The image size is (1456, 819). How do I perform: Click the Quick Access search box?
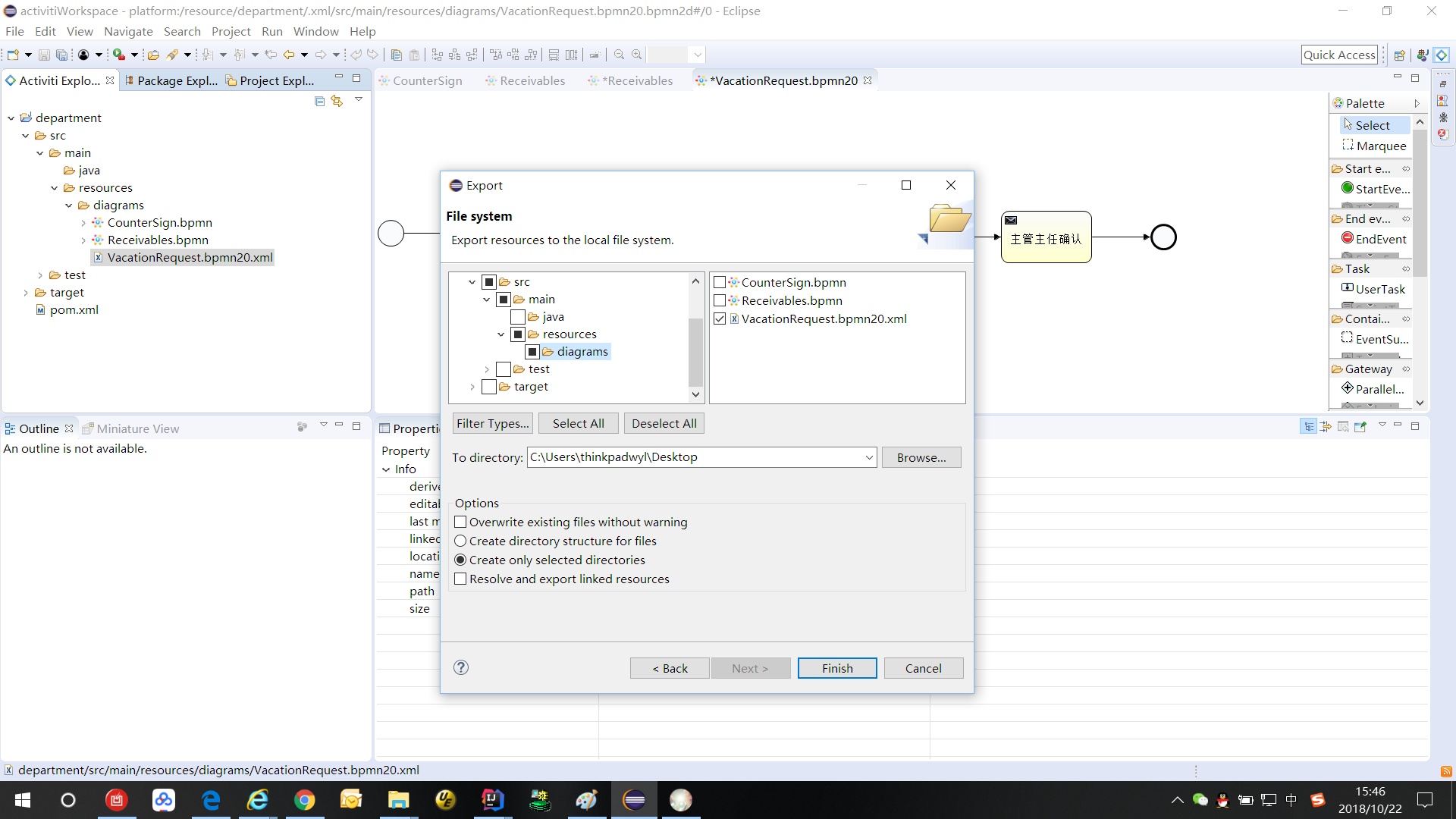[1339, 55]
